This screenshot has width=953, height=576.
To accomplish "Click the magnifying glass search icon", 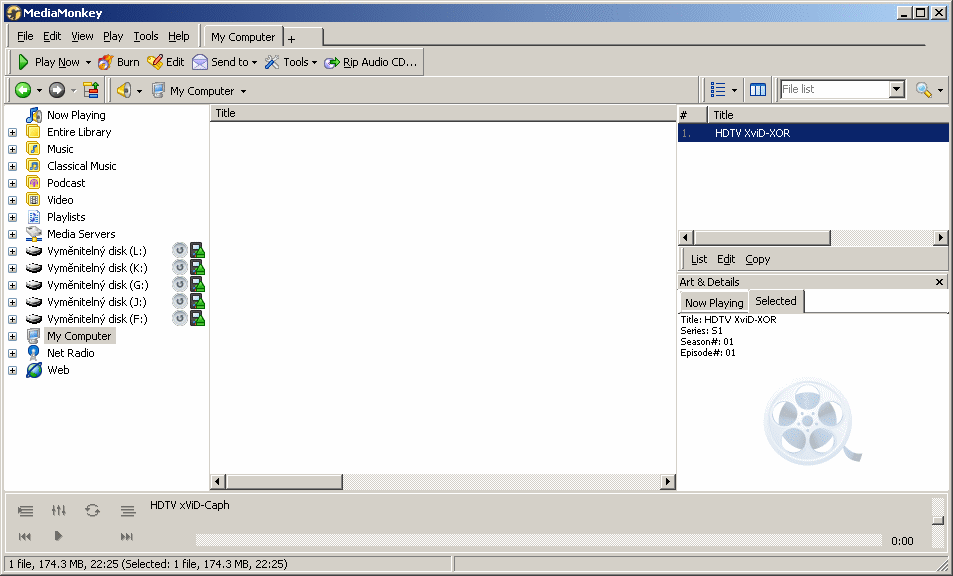I will coord(923,90).
